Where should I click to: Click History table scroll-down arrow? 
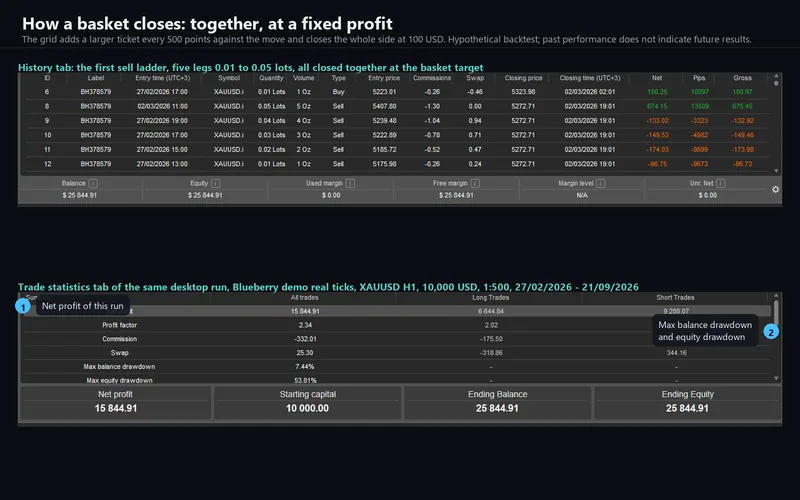click(776, 171)
